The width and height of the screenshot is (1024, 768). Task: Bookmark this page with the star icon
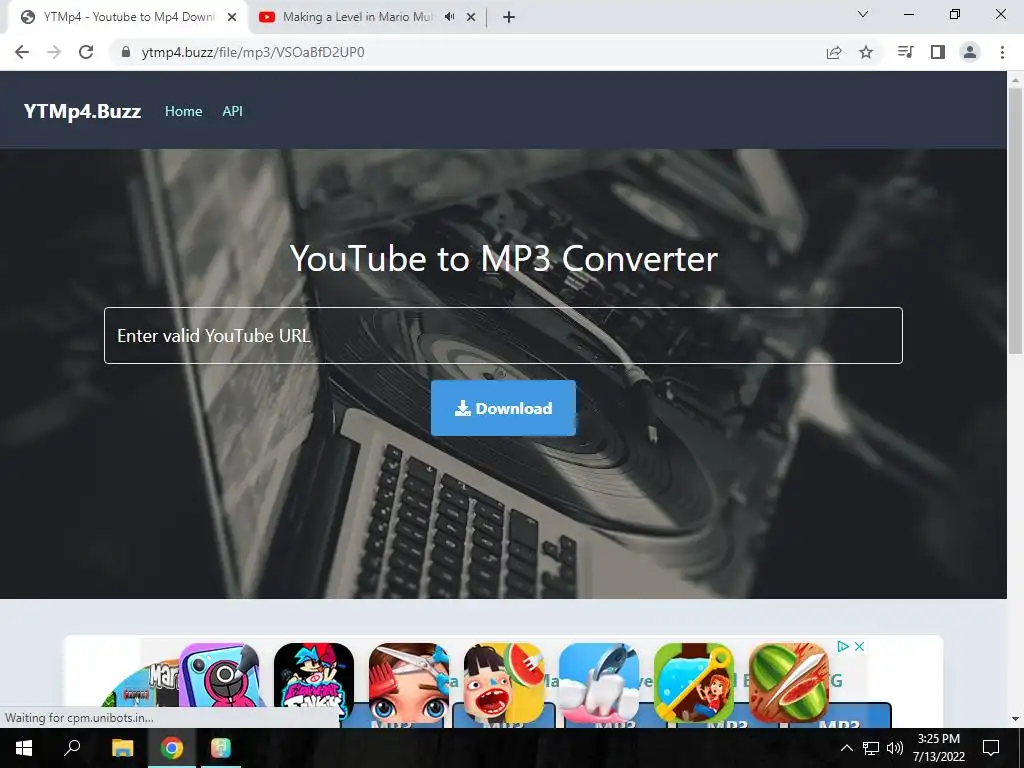tap(866, 52)
